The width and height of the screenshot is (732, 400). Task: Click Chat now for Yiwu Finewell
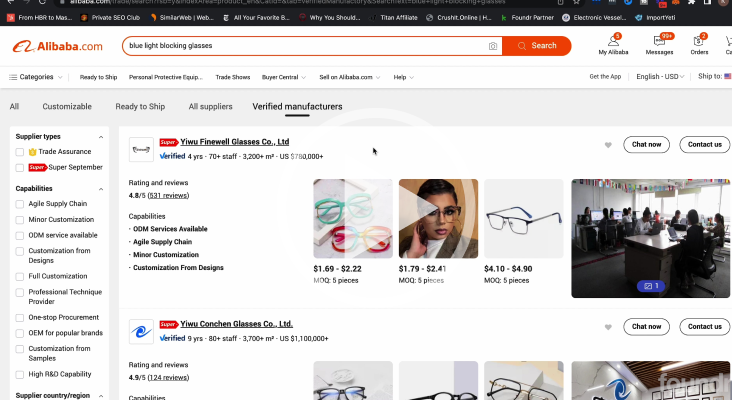click(x=646, y=144)
